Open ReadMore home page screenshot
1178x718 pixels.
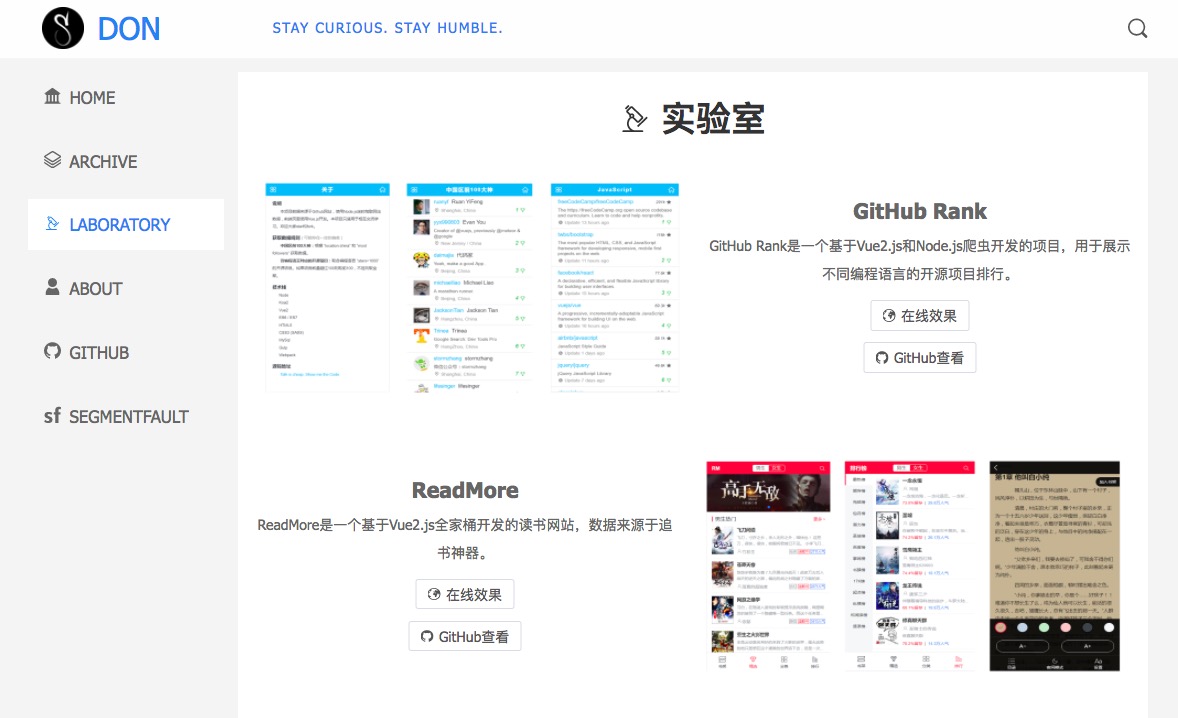[x=768, y=566]
